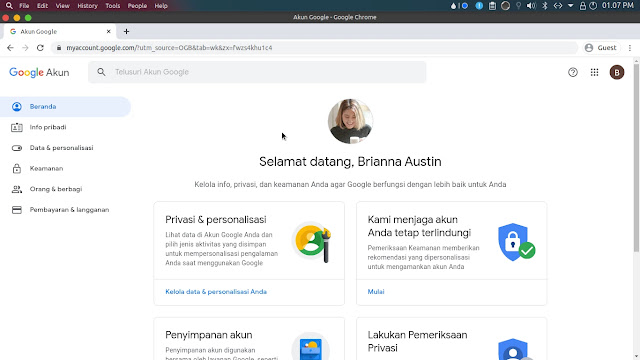The width and height of the screenshot is (640, 360).
Task: Open the Guest profile button
Action: (600, 48)
